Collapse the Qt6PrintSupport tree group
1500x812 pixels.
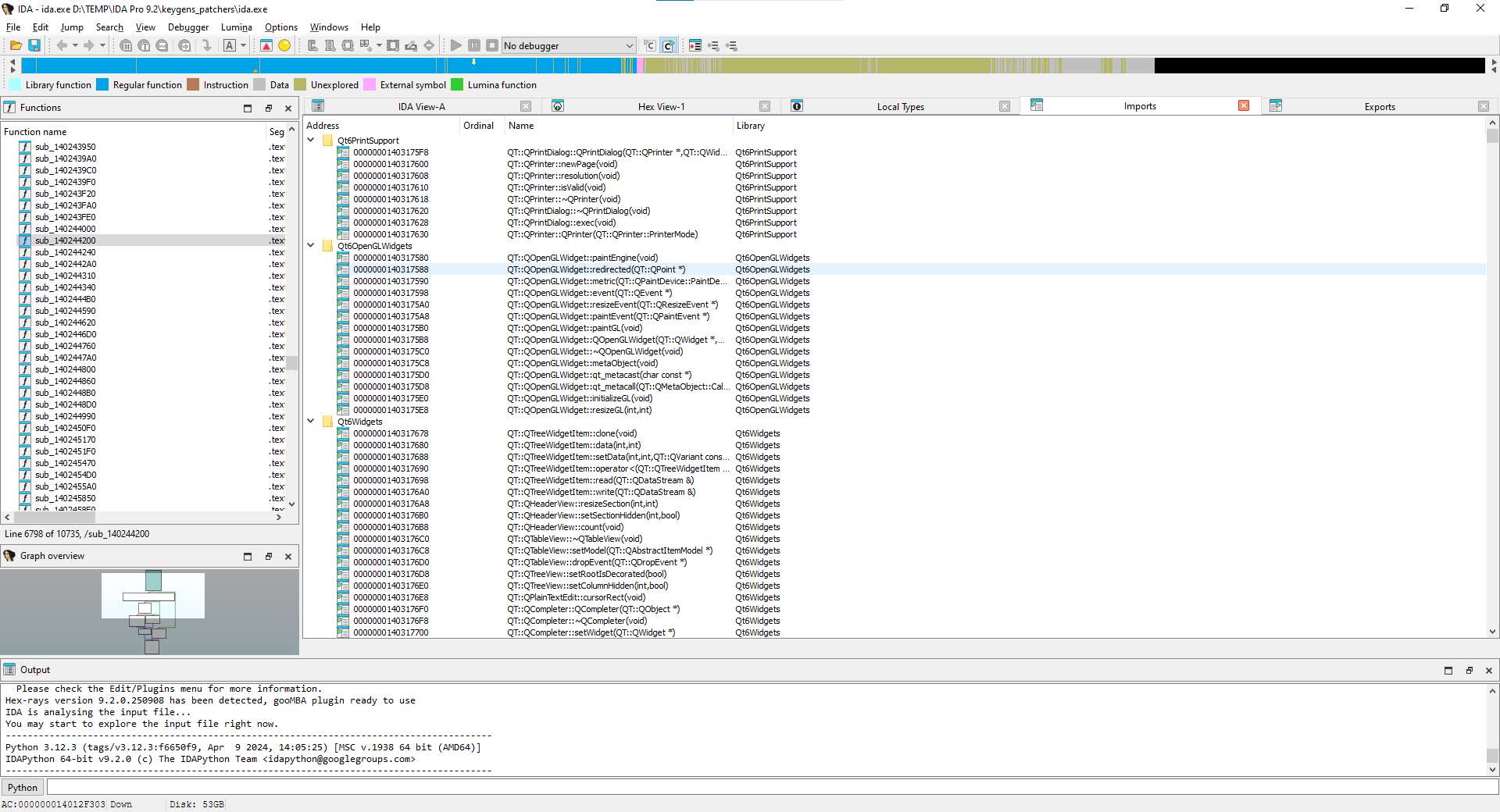coord(311,141)
